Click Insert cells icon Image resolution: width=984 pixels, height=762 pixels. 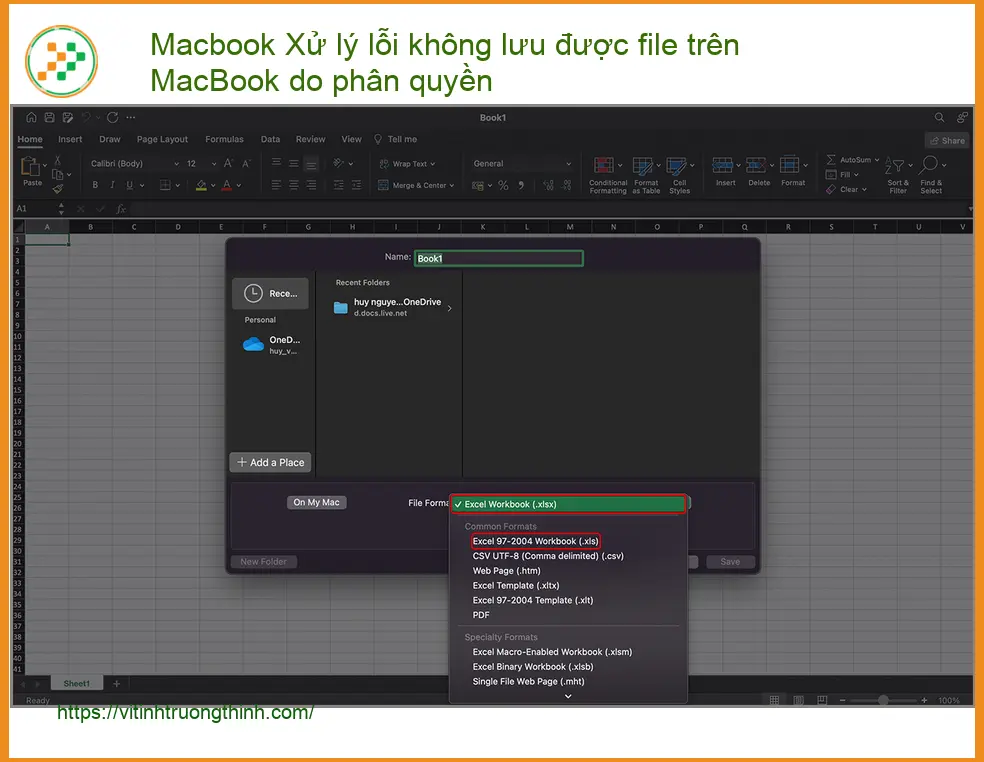coord(723,166)
